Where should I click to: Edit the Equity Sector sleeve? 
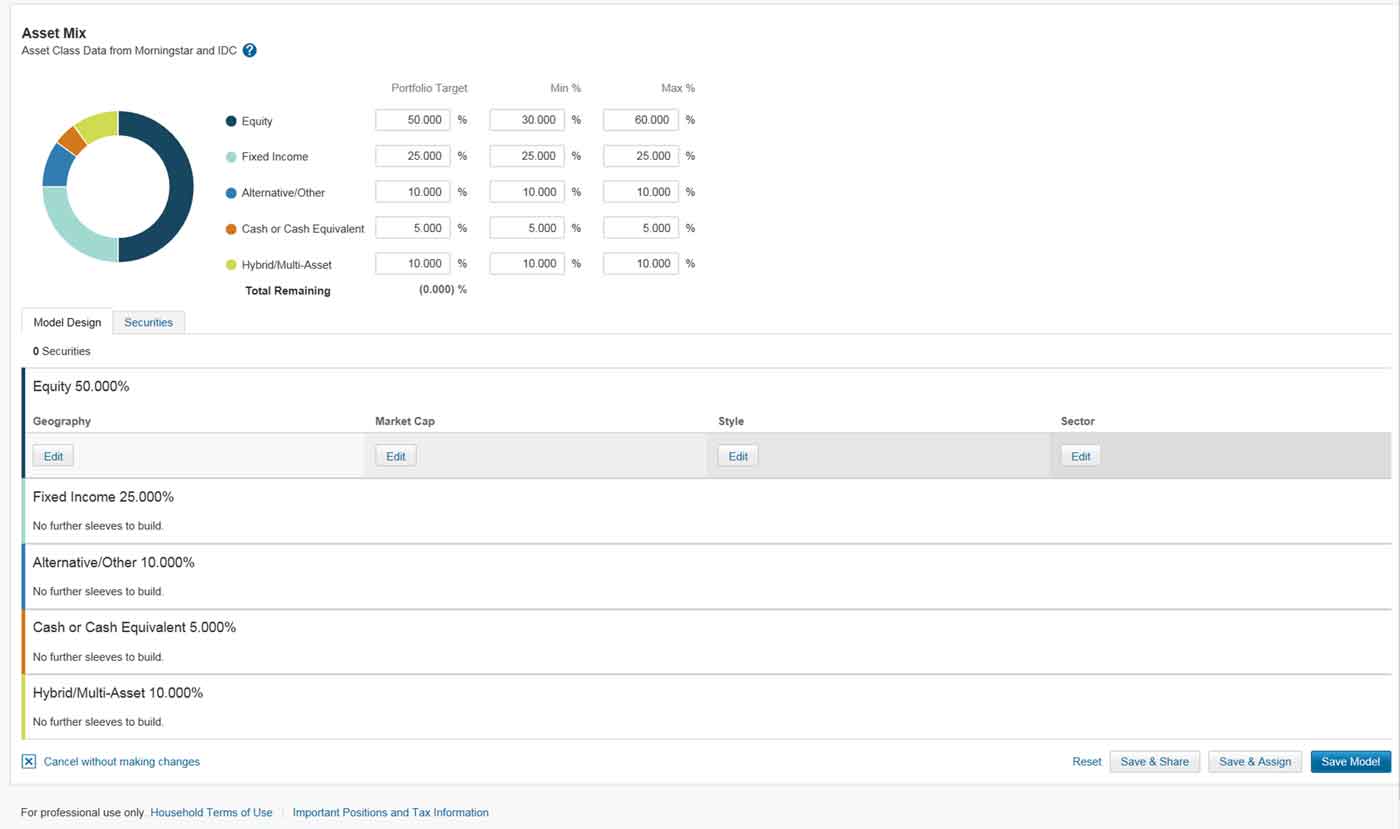1081,456
